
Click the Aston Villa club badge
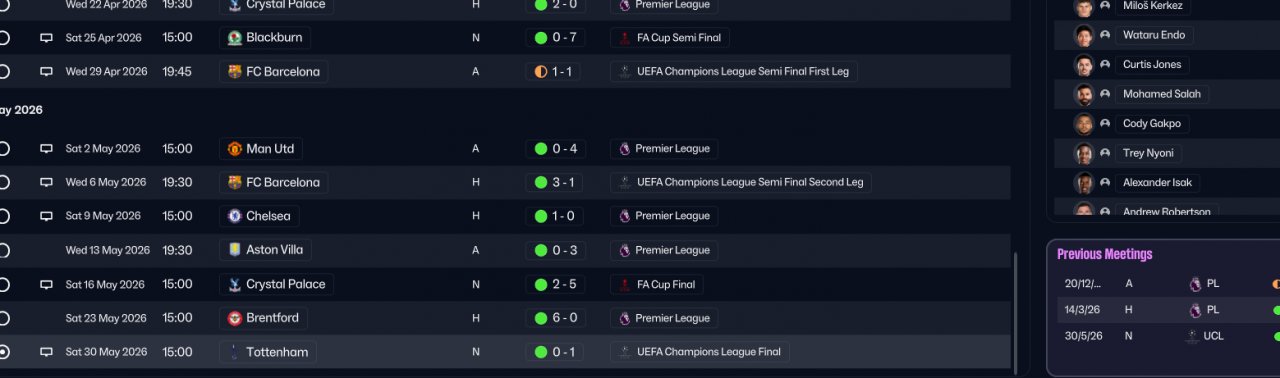[x=235, y=250]
